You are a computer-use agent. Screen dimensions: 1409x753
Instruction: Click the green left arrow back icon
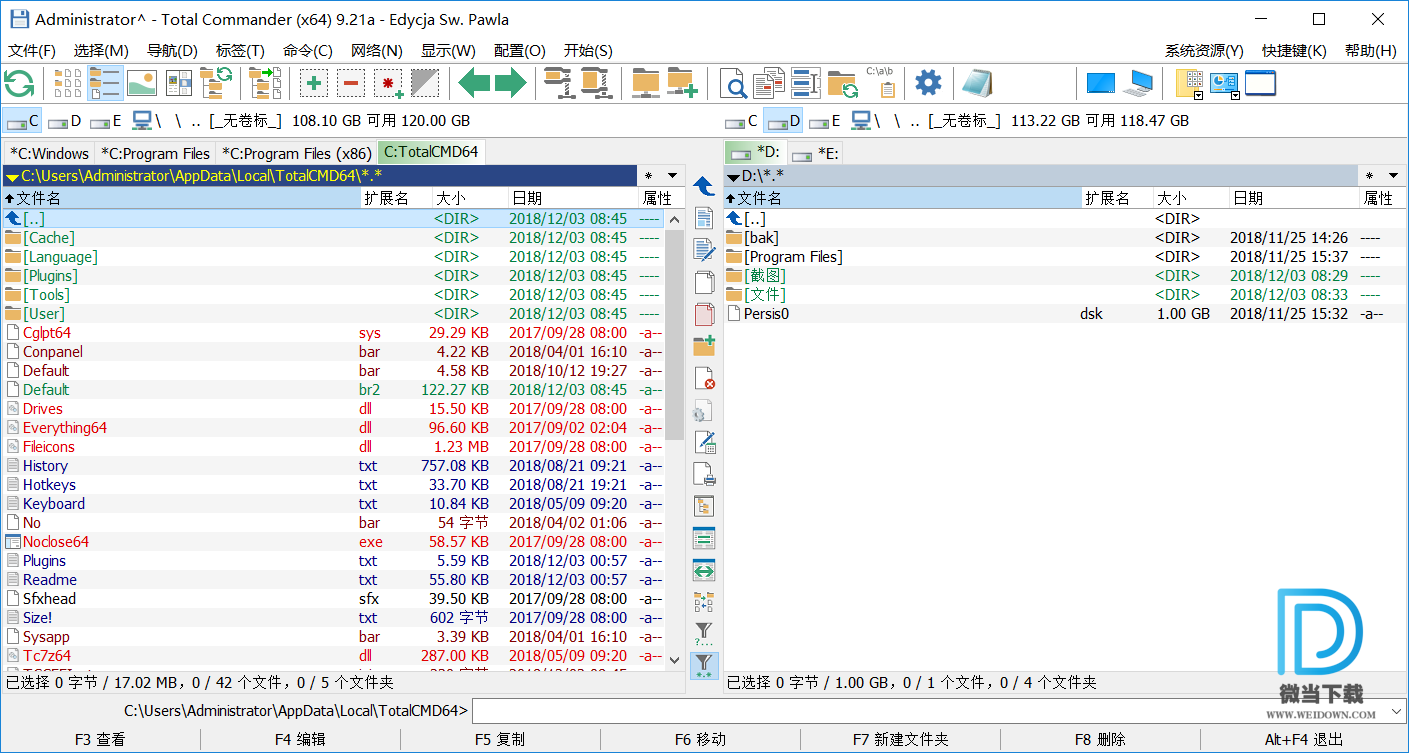(474, 84)
